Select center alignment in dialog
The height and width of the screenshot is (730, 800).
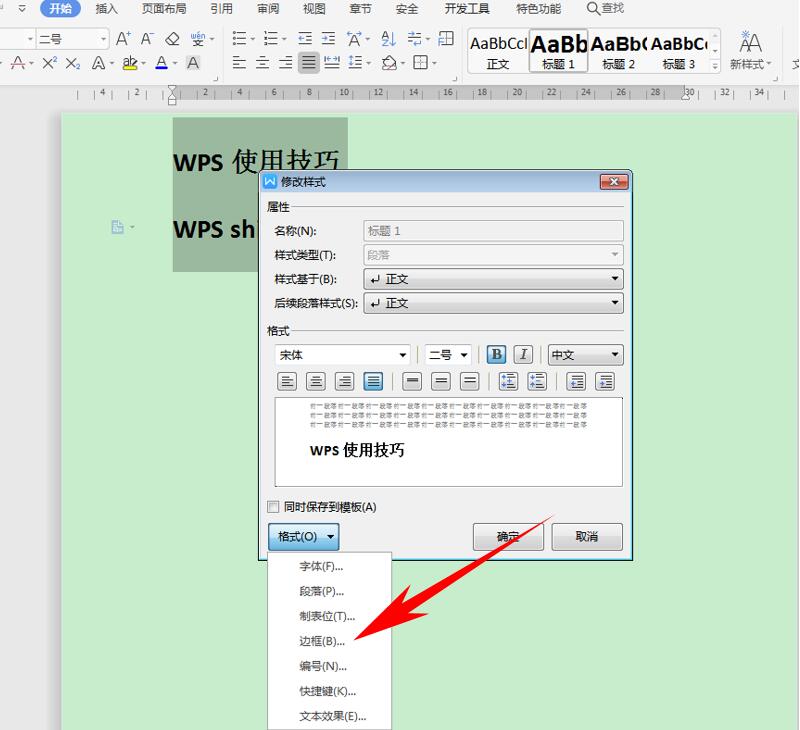pos(316,382)
